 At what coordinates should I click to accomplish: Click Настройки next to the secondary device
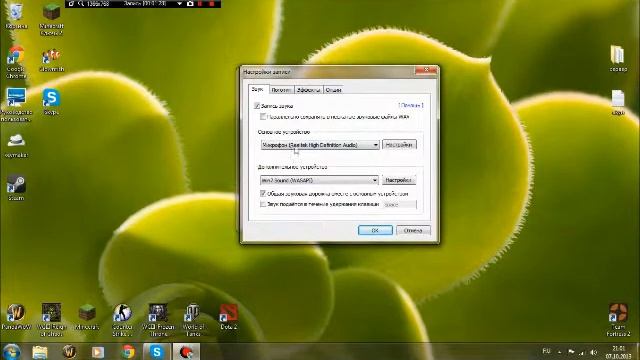click(399, 180)
